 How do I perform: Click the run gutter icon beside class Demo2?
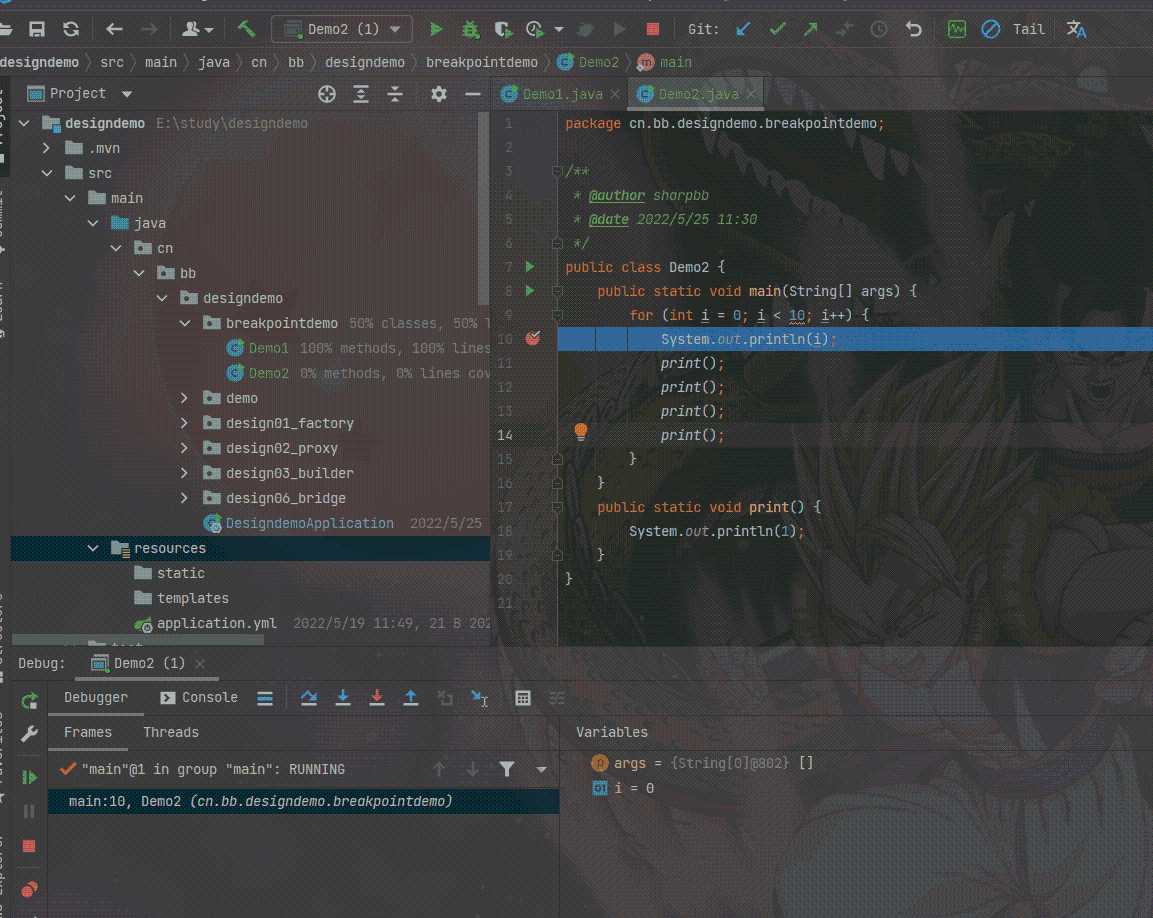(x=529, y=267)
